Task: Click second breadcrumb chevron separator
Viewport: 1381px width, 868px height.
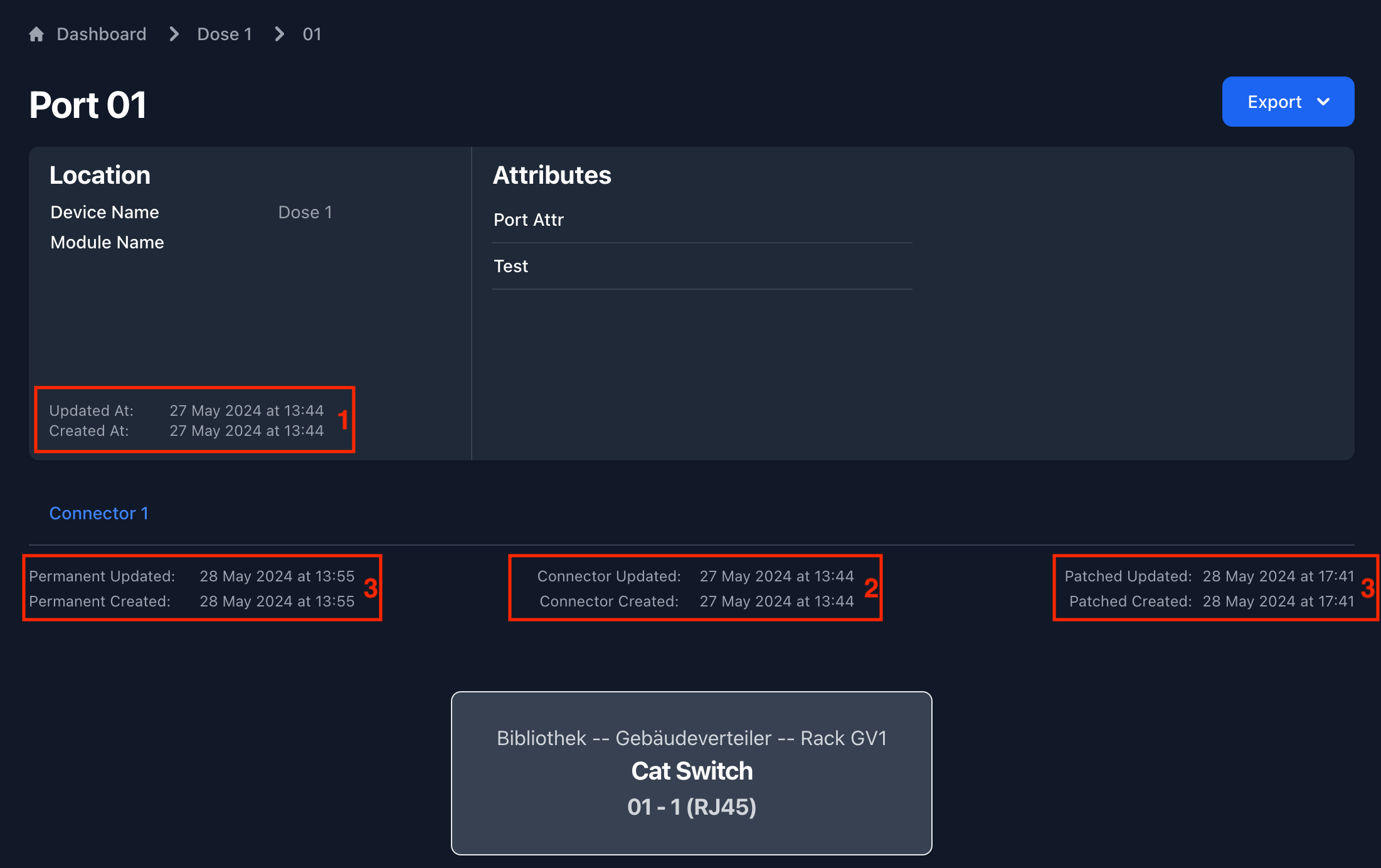Action: coord(279,34)
